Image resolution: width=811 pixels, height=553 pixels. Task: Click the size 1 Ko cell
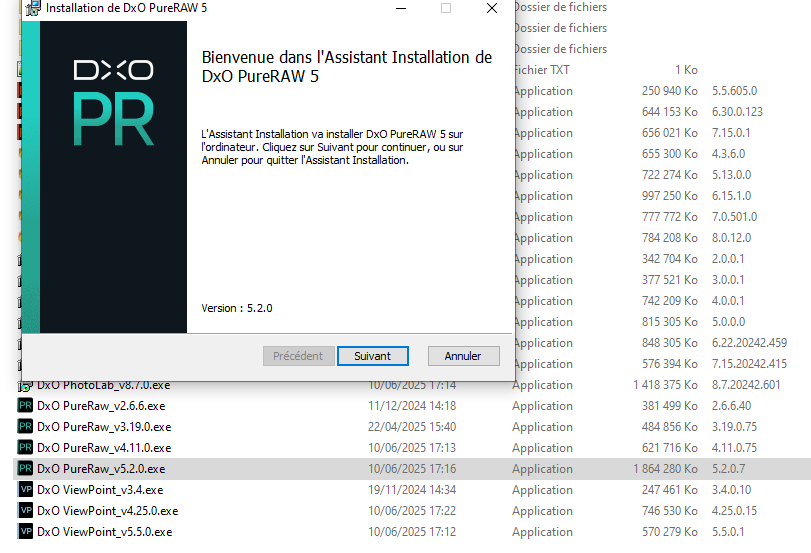[686, 70]
